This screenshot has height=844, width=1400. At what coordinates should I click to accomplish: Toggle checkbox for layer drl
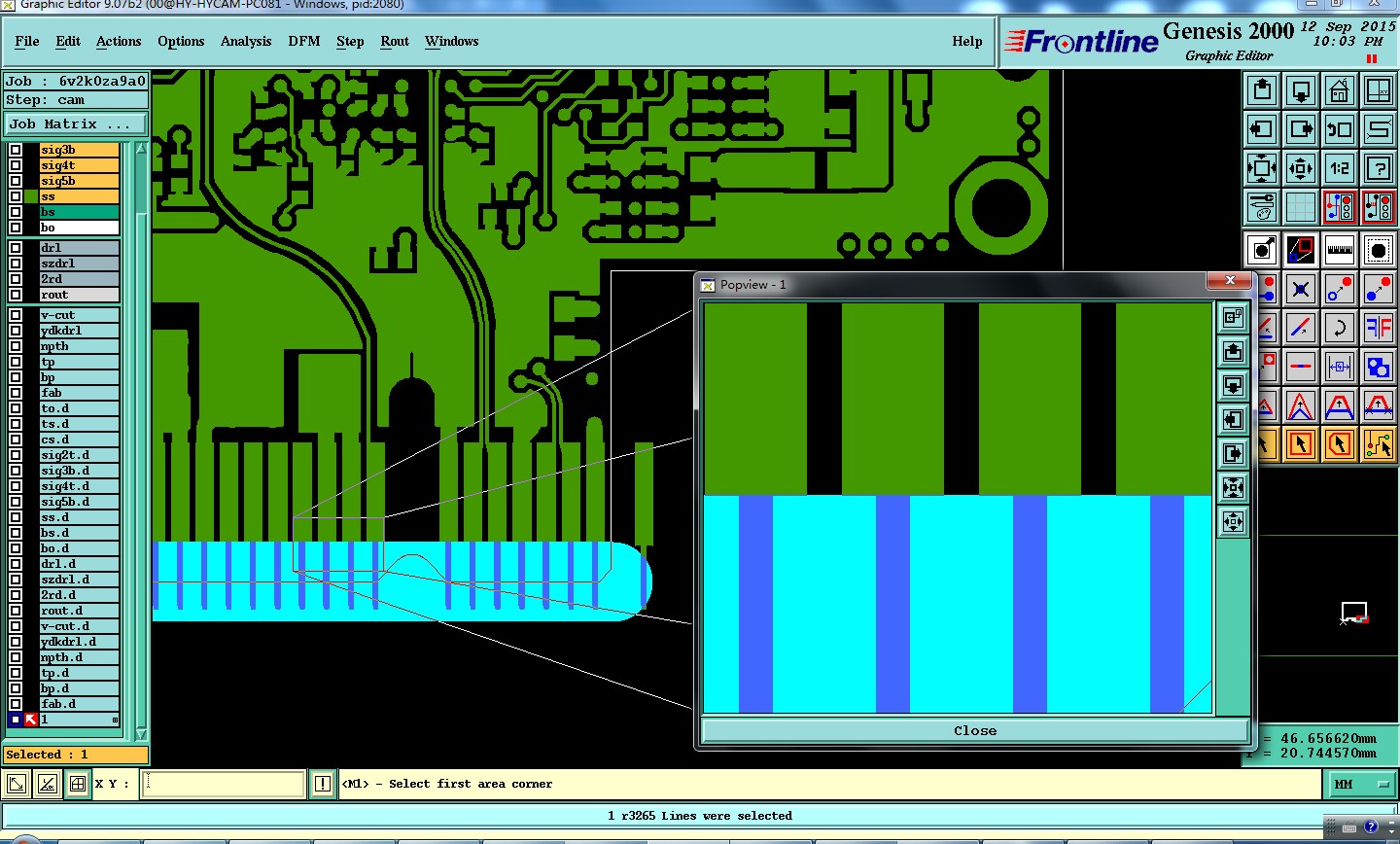coord(16,248)
